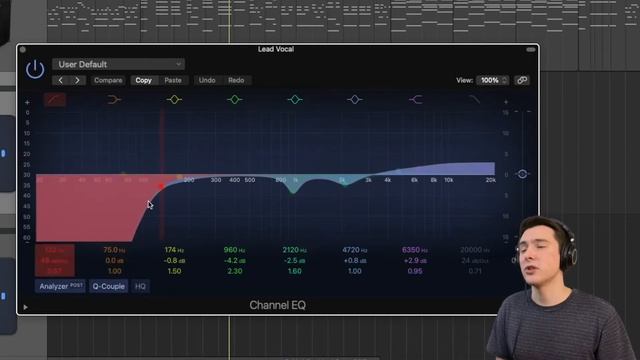The image size is (640, 360).
Task: Expand the disclosure triangle at plugin bottom-left
Action: pos(25,307)
